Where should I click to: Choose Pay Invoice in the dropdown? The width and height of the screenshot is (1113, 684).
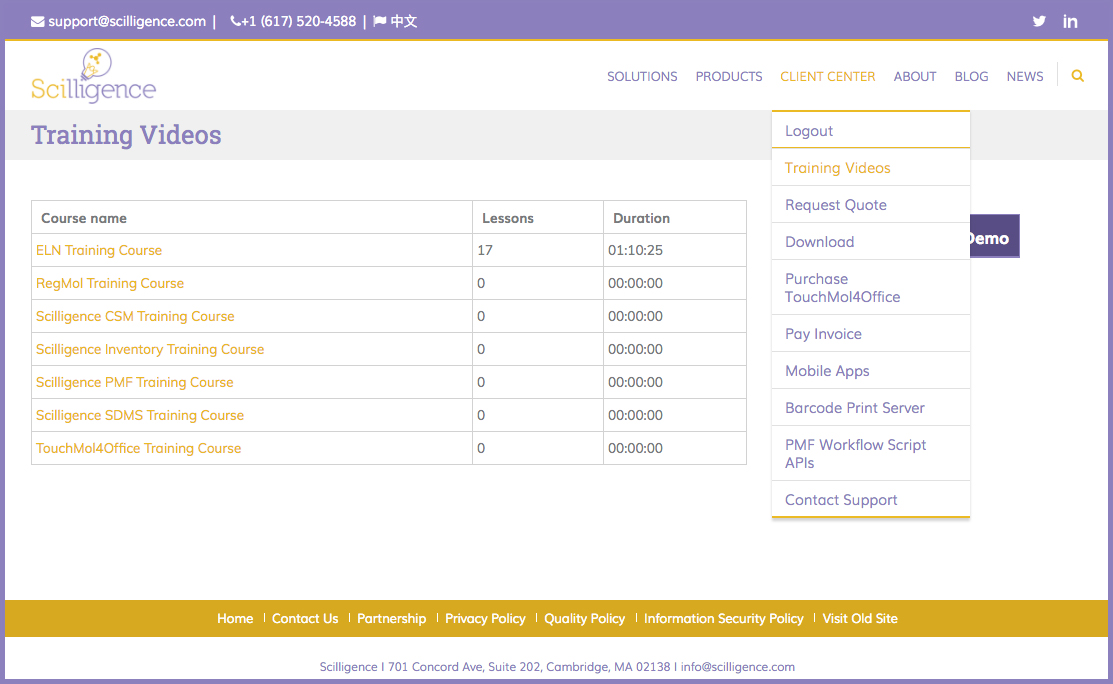click(x=871, y=333)
